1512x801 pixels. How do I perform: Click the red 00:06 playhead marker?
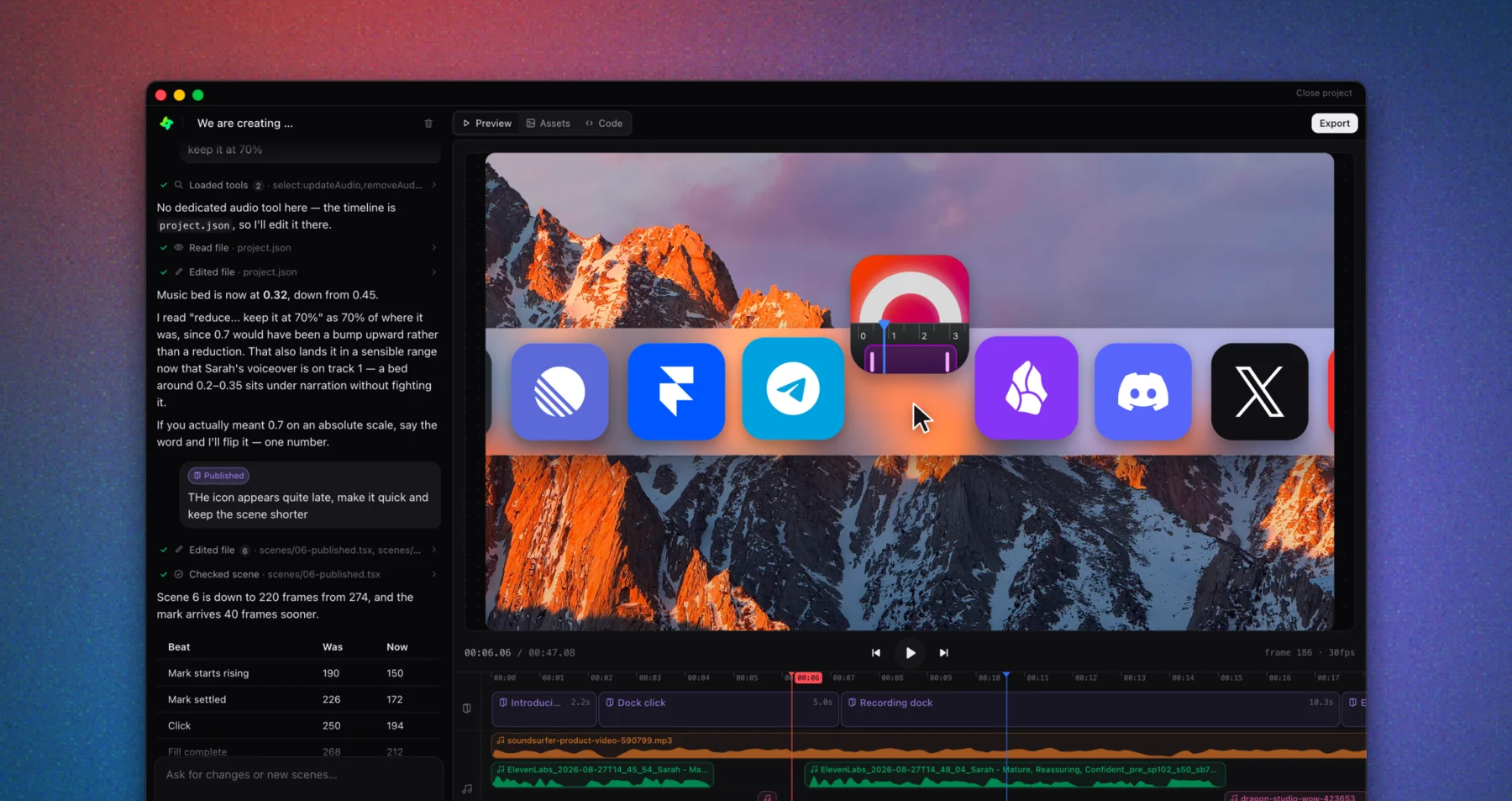coord(808,677)
